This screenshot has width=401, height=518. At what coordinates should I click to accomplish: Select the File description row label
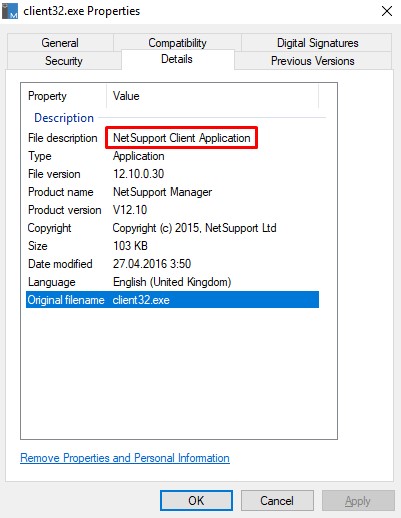pyautogui.click(x=63, y=138)
